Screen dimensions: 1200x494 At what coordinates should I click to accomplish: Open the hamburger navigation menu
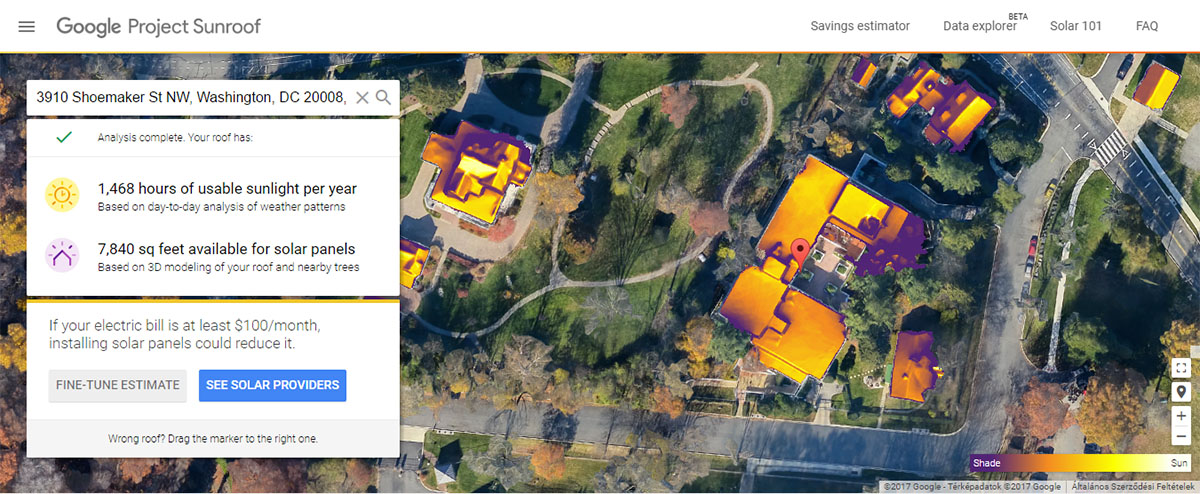pos(27,26)
